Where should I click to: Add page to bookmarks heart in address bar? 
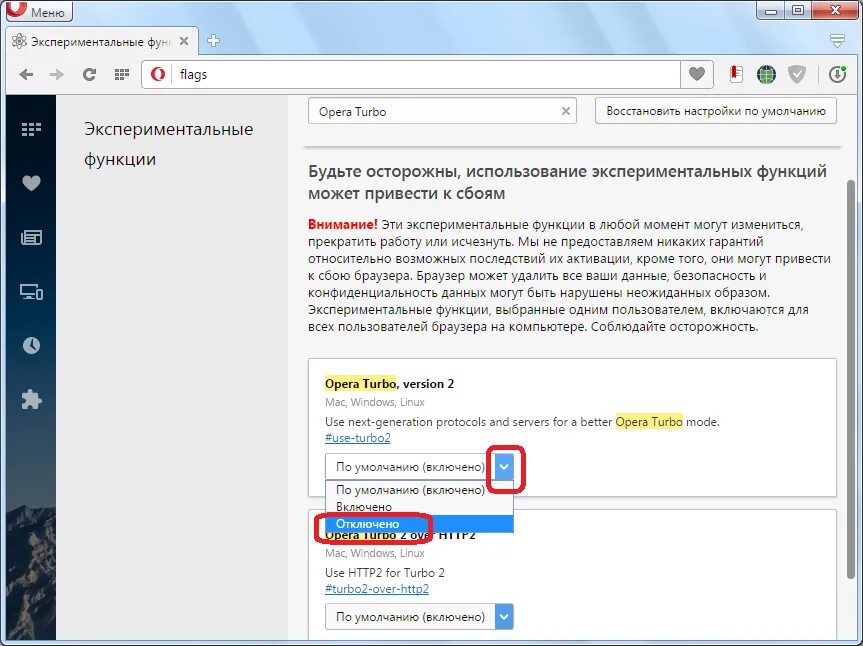click(x=697, y=74)
